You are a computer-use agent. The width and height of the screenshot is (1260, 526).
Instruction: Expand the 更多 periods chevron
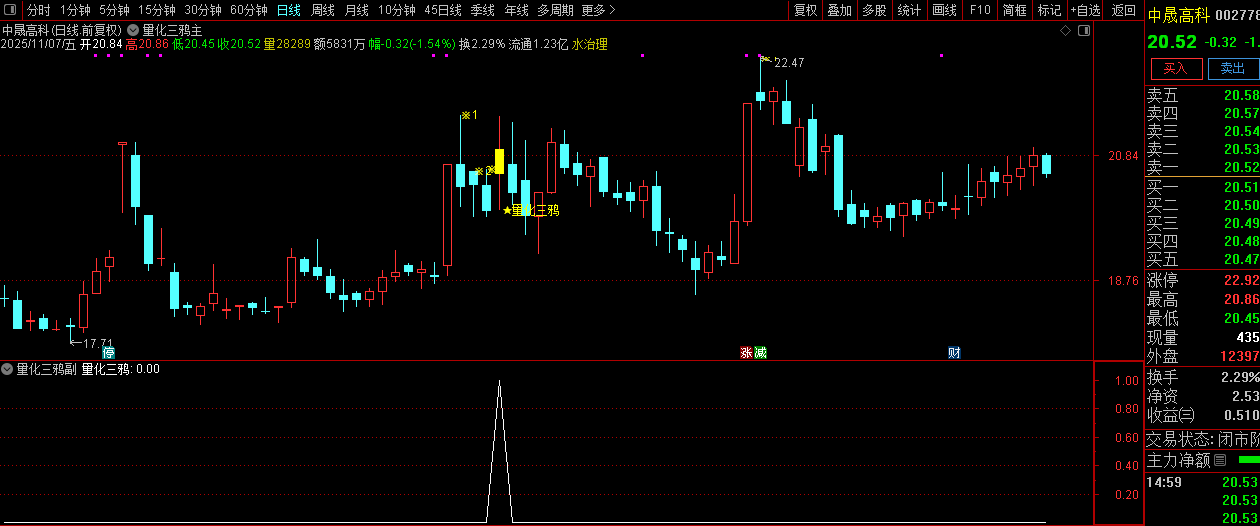click(x=612, y=10)
